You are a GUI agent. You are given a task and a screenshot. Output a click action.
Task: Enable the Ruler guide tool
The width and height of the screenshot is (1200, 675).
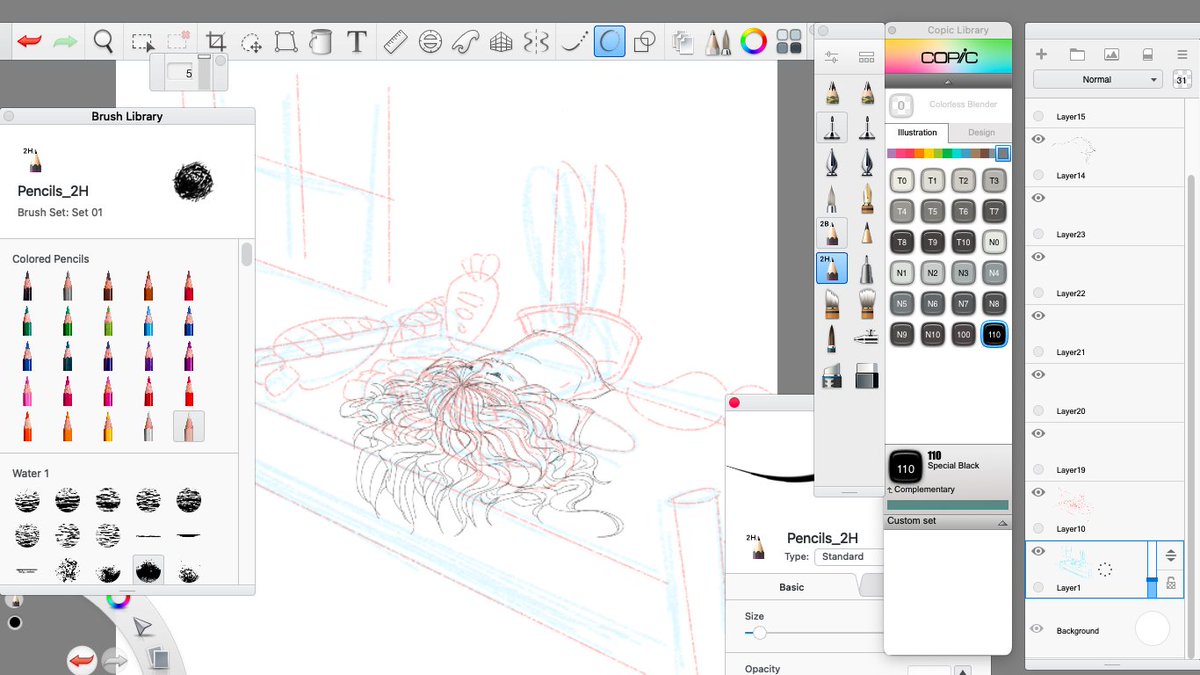tap(396, 41)
